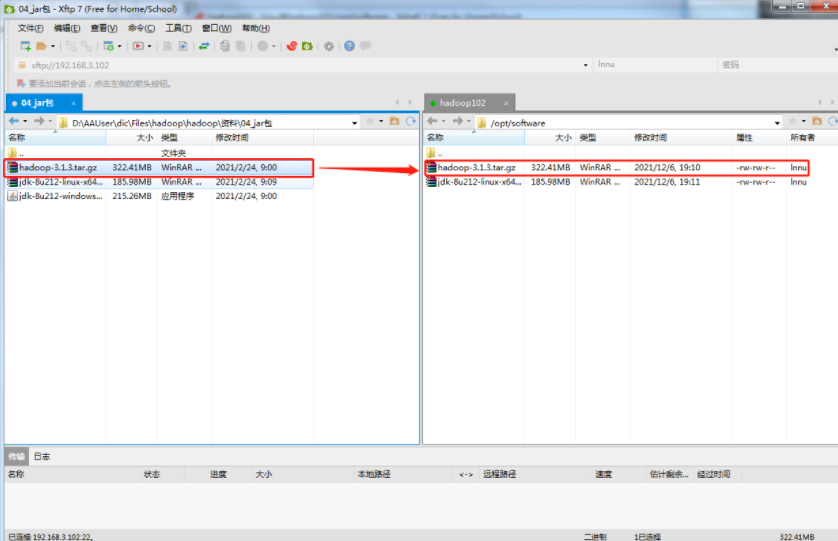
Task: Click the copy documents toolbar icon
Action: (x=225, y=46)
